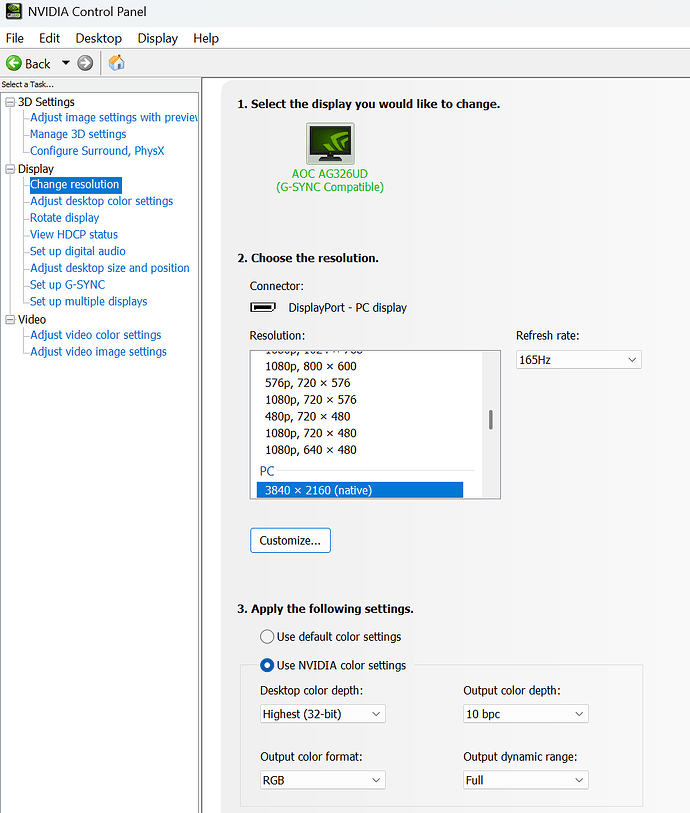Image resolution: width=690 pixels, height=813 pixels.
Task: Click the green Back arrow icon
Action: (x=13, y=63)
